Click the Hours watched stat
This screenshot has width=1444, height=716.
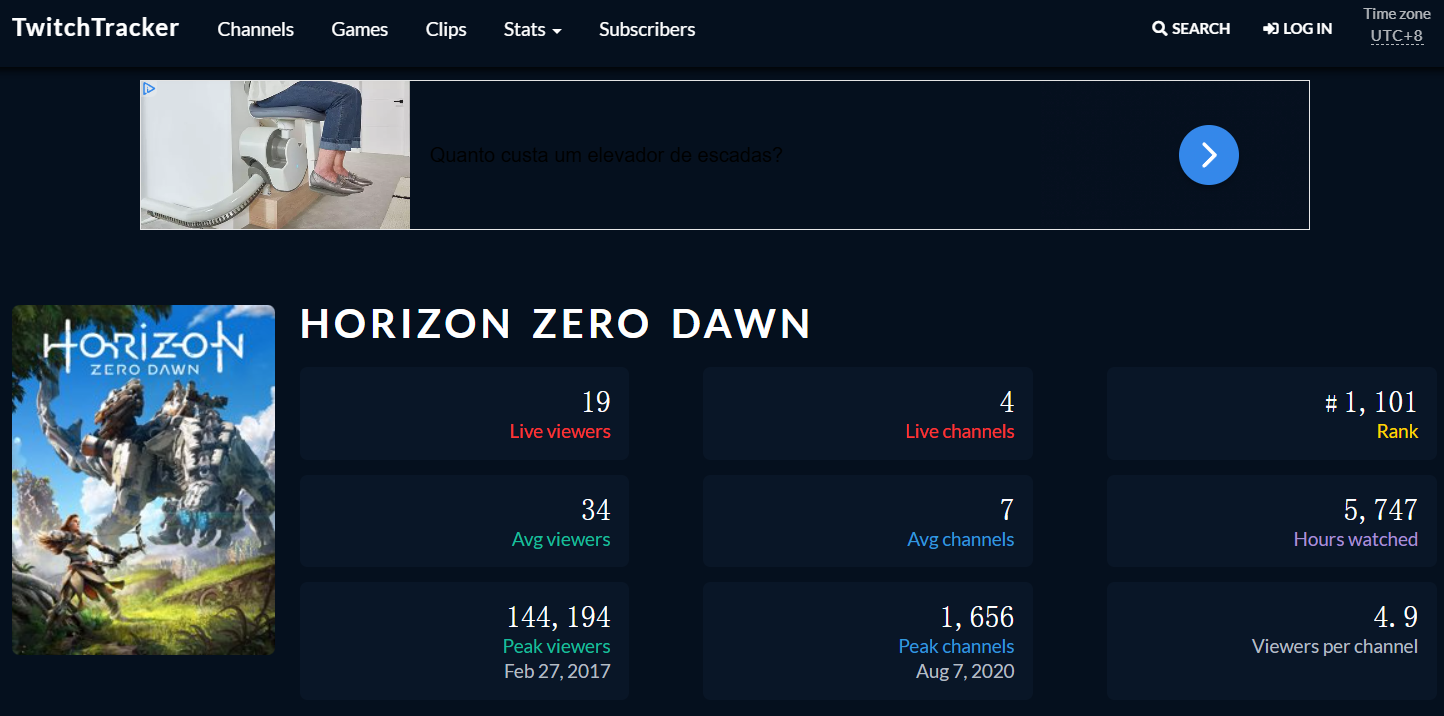click(1271, 521)
